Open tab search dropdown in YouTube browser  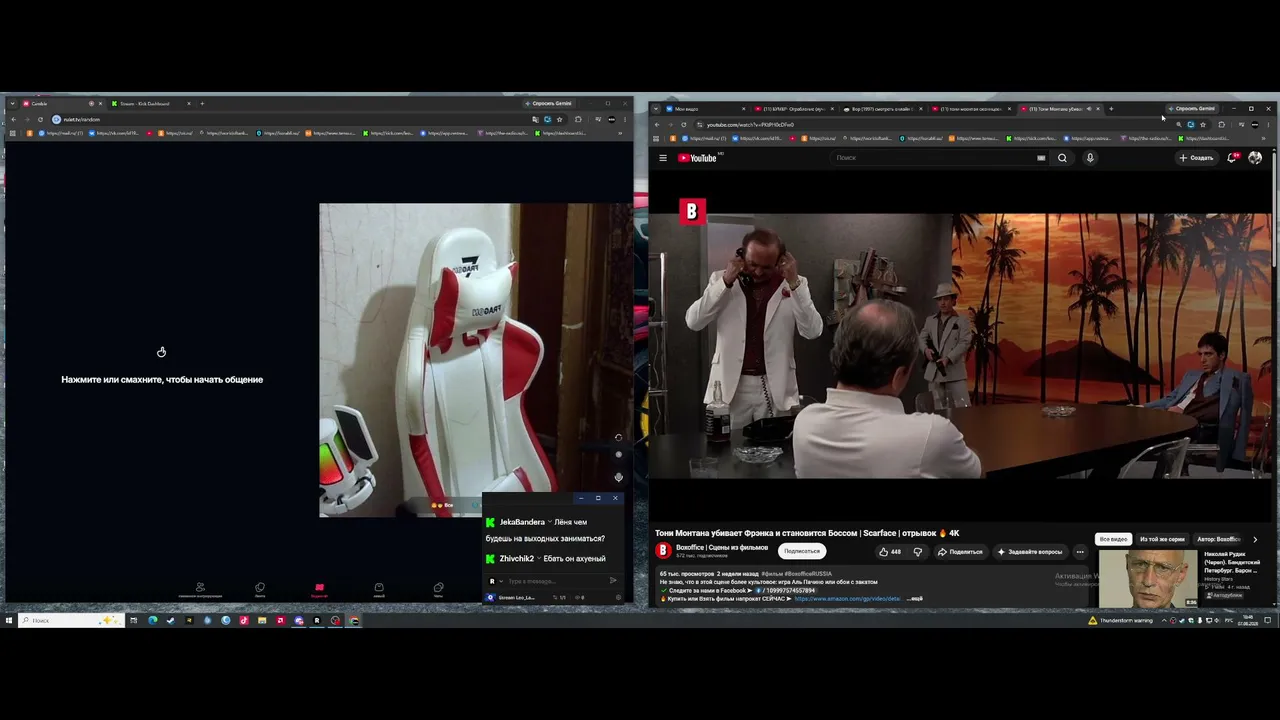(x=656, y=108)
